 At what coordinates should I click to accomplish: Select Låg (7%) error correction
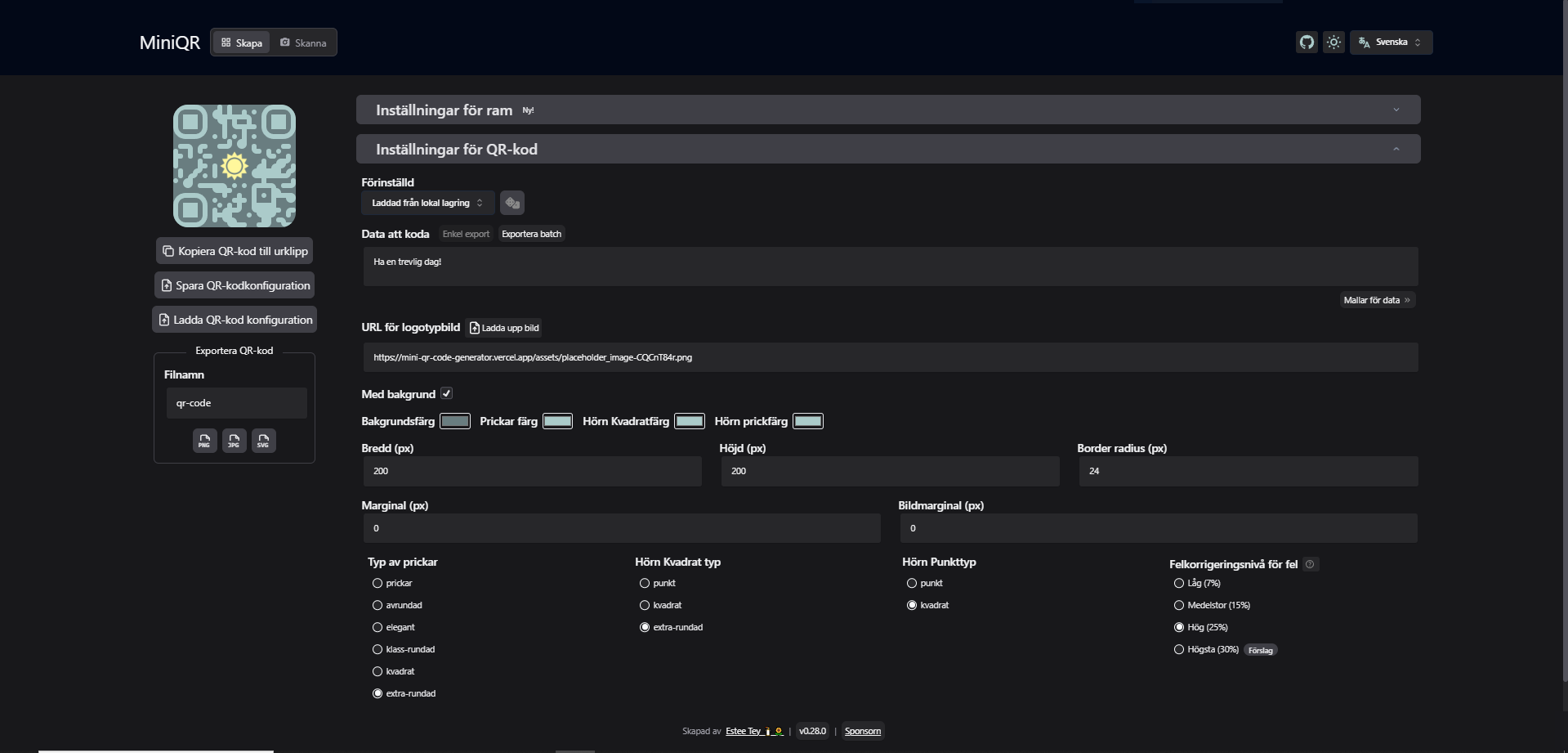point(1179,583)
